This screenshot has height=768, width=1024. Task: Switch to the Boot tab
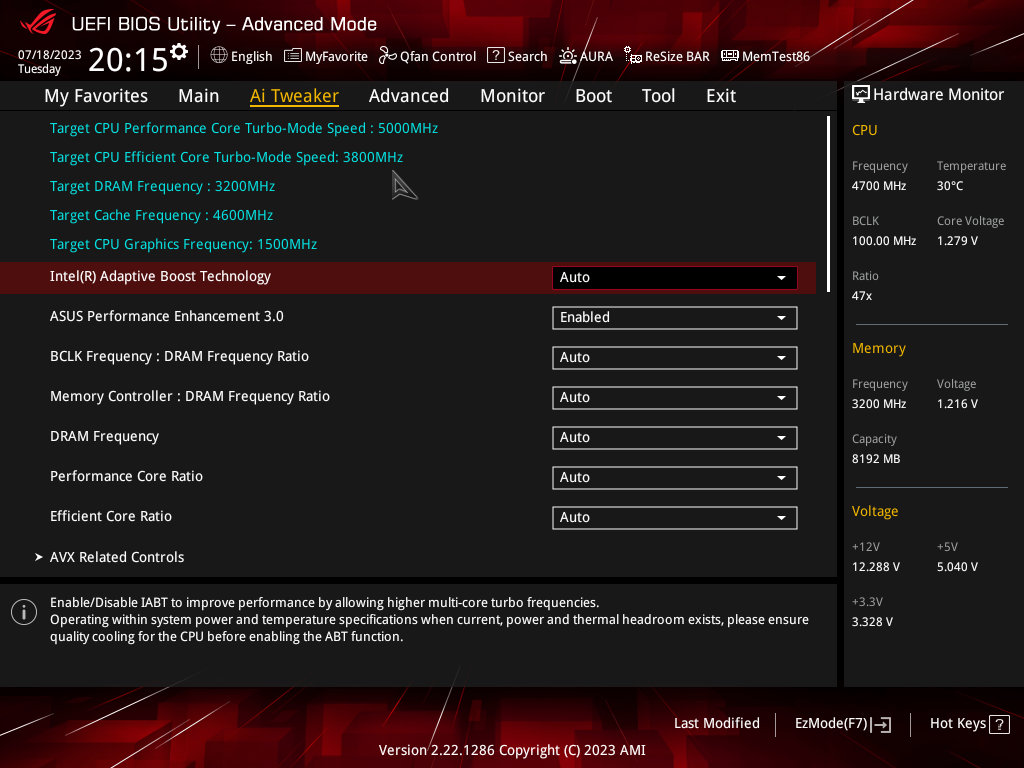tap(594, 96)
